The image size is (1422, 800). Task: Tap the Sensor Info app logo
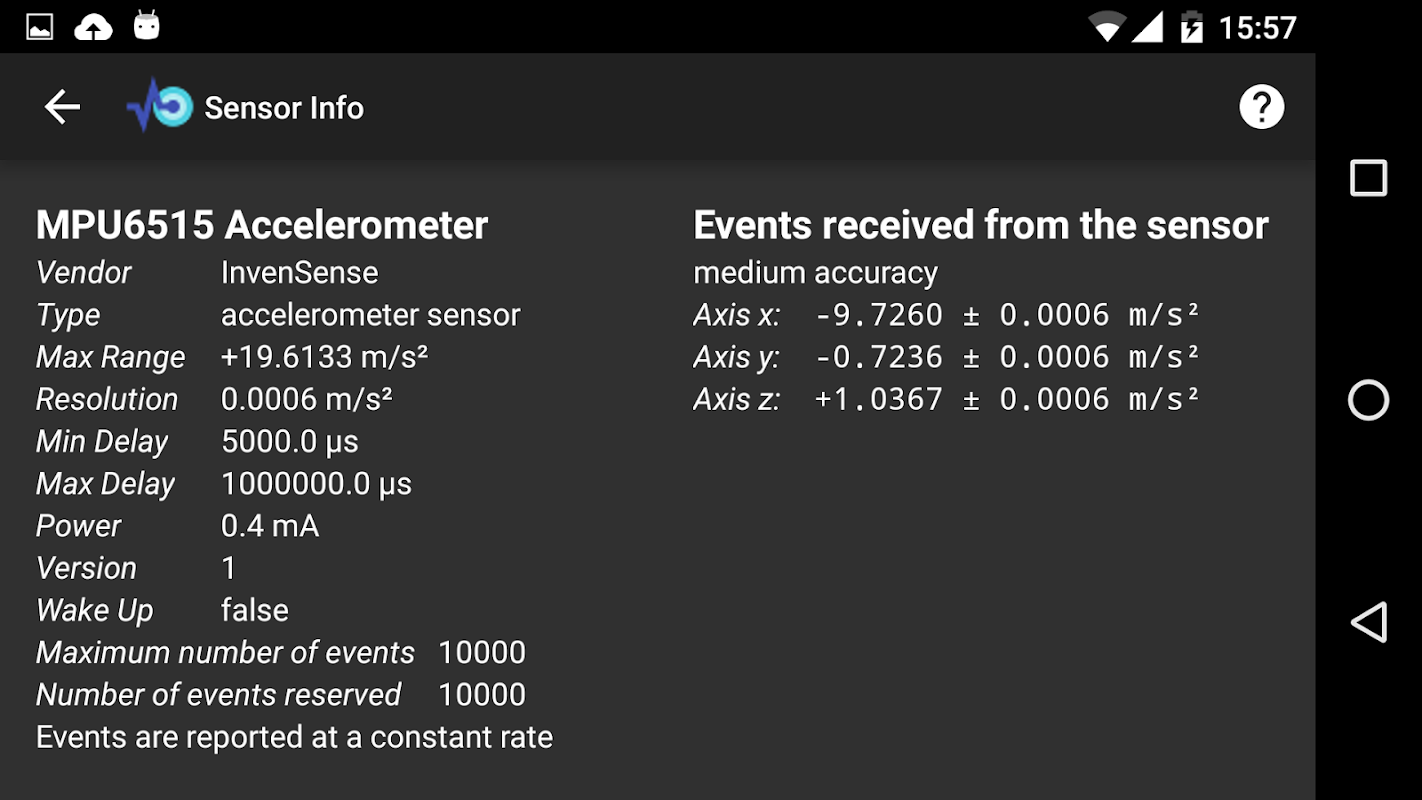159,106
